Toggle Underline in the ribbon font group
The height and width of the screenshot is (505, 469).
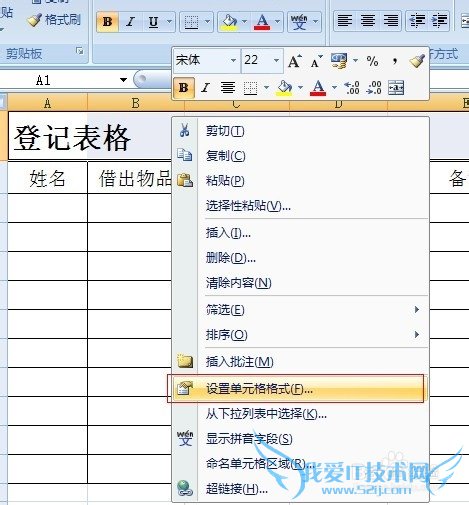tap(153, 22)
